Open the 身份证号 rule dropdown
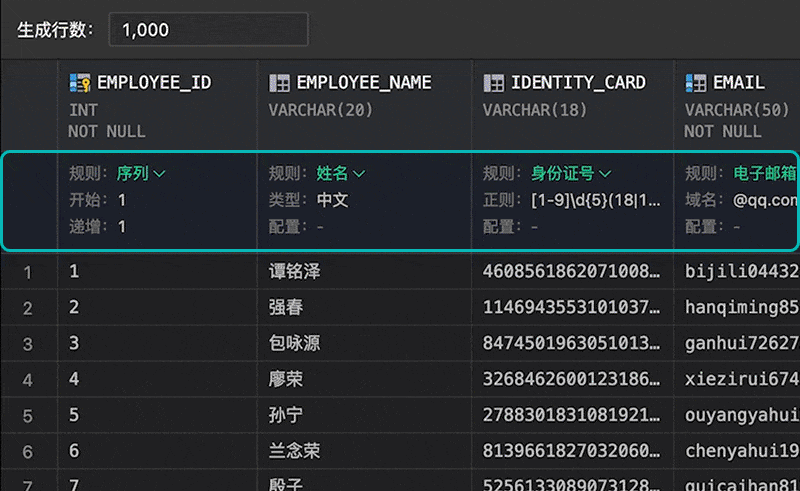Screen dimensions: 800x491 pyautogui.click(x=571, y=174)
